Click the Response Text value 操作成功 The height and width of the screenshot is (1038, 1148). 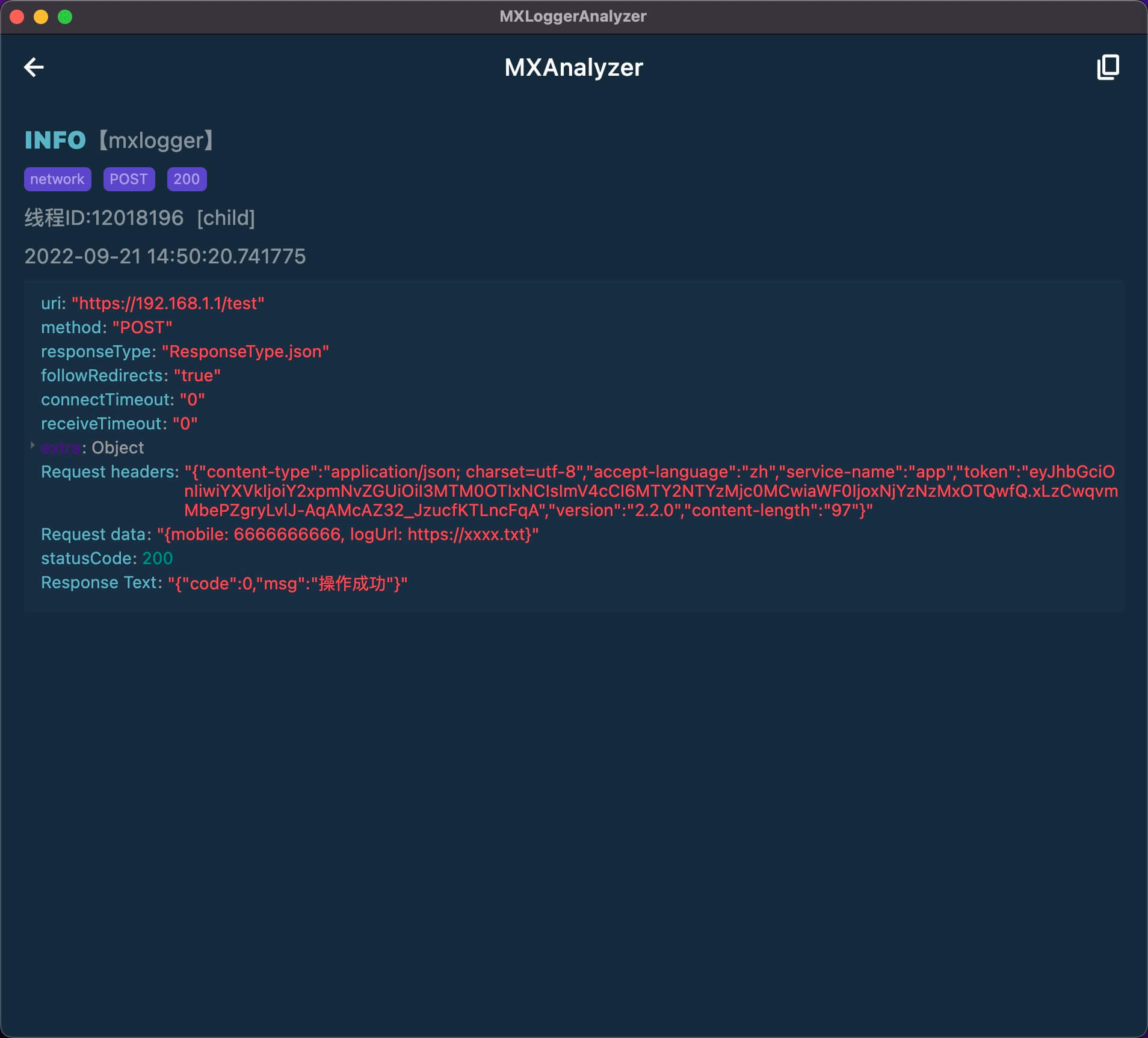point(288,583)
